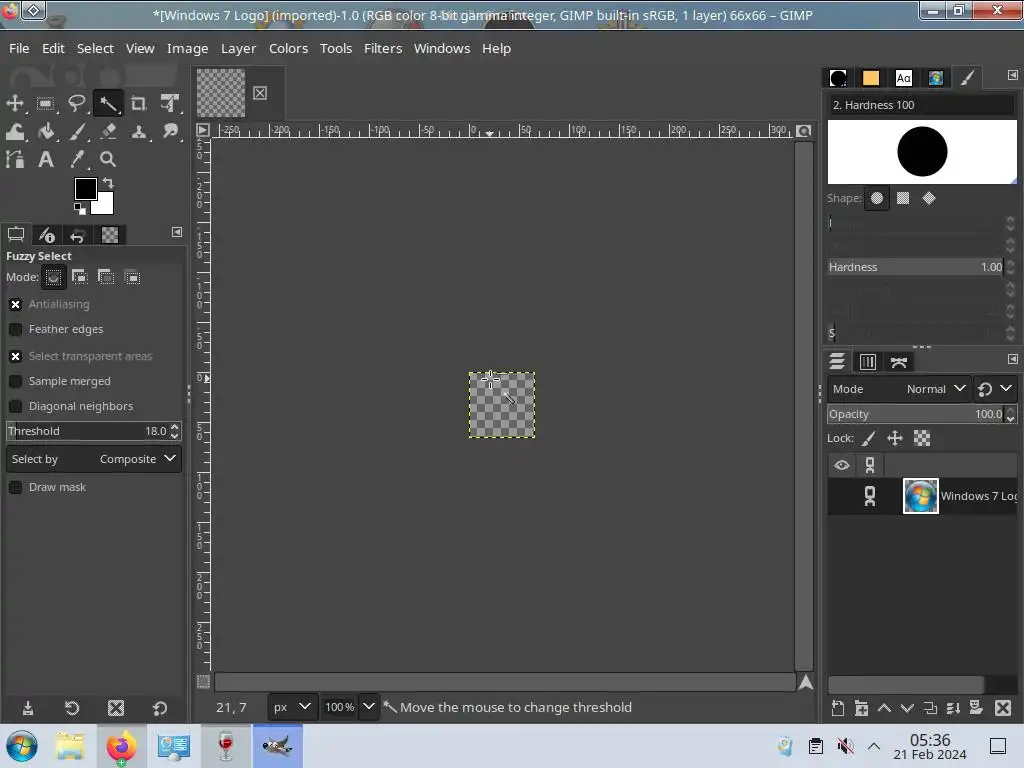Viewport: 1024px width, 768px height.
Task: Open the Colors menu
Action: 289,48
